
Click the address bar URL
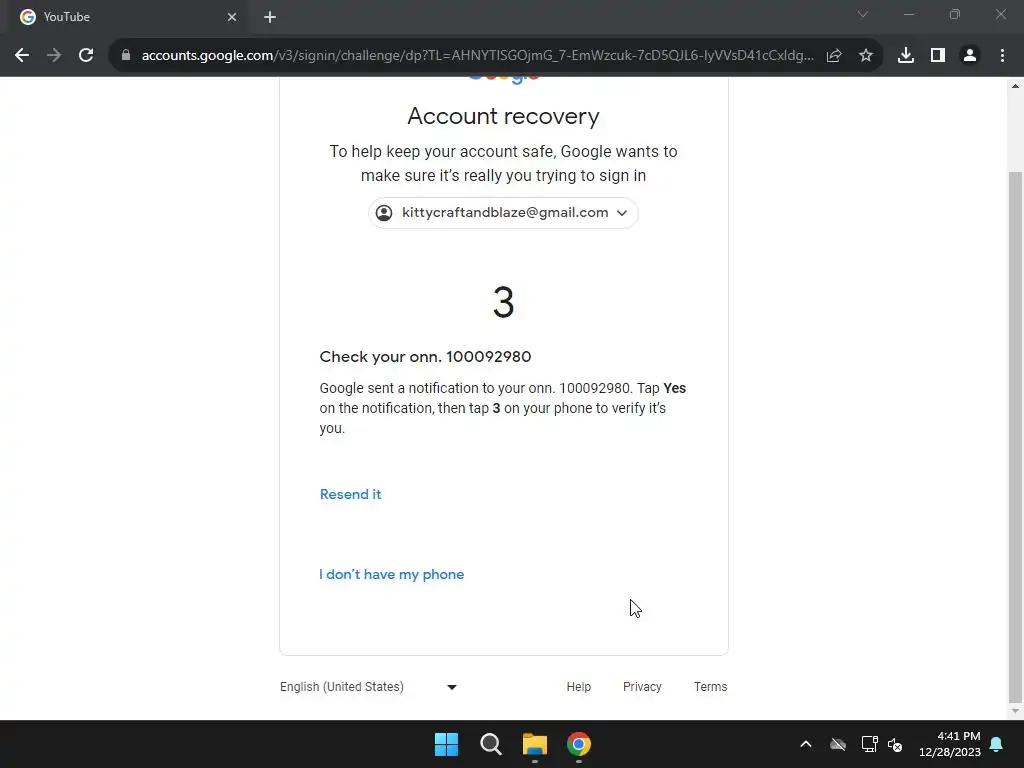477,56
